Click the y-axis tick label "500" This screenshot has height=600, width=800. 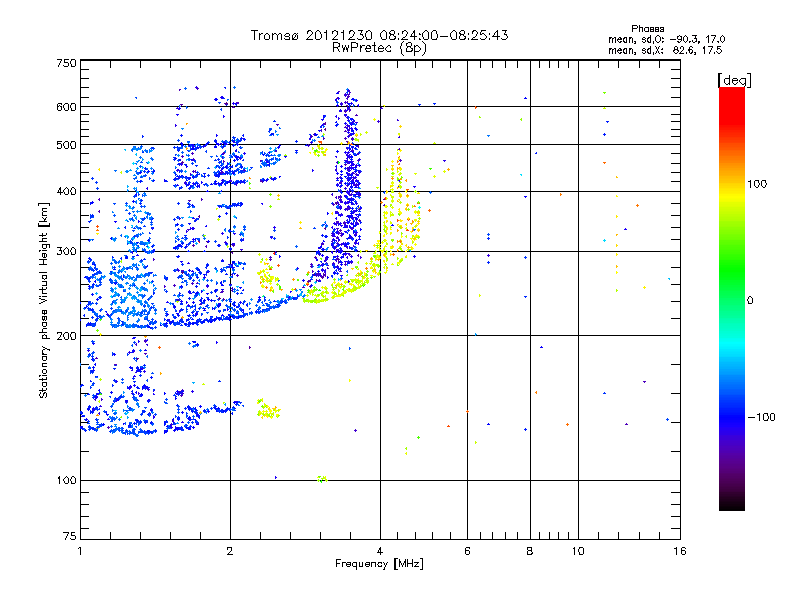pyautogui.click(x=66, y=145)
